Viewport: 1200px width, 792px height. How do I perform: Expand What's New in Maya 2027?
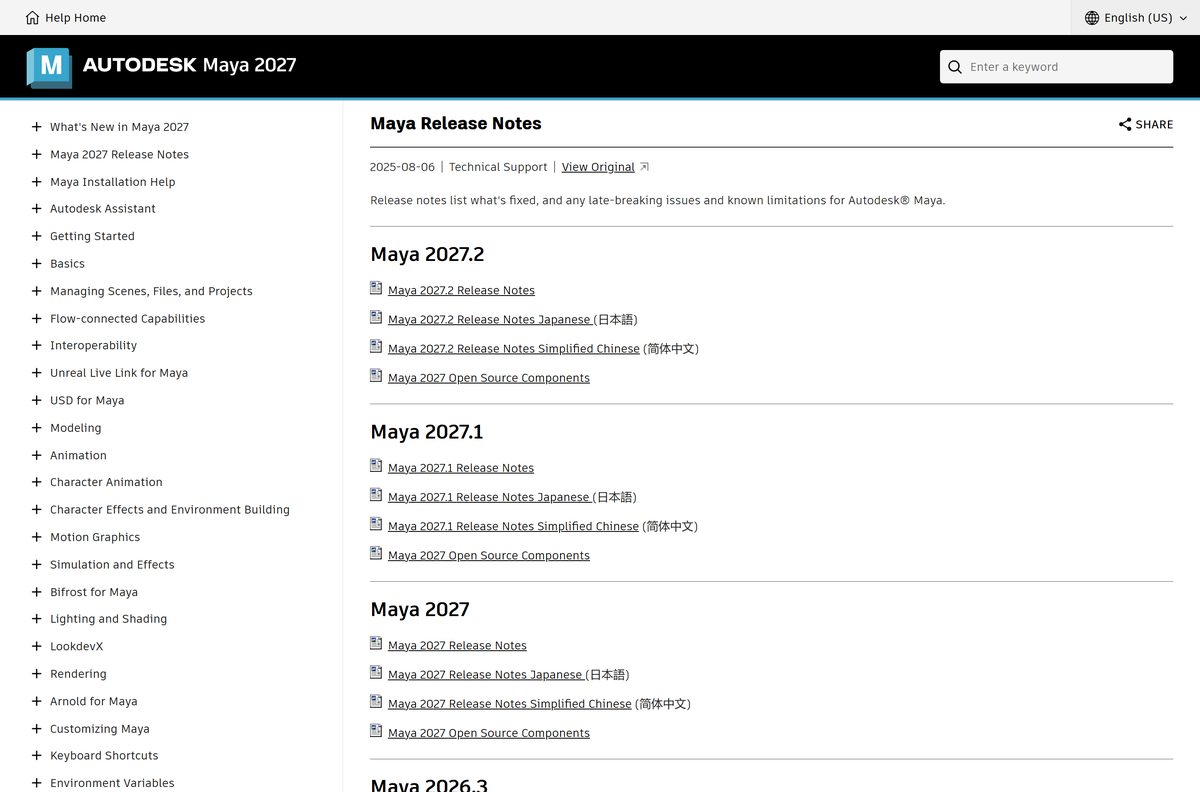[x=36, y=127]
